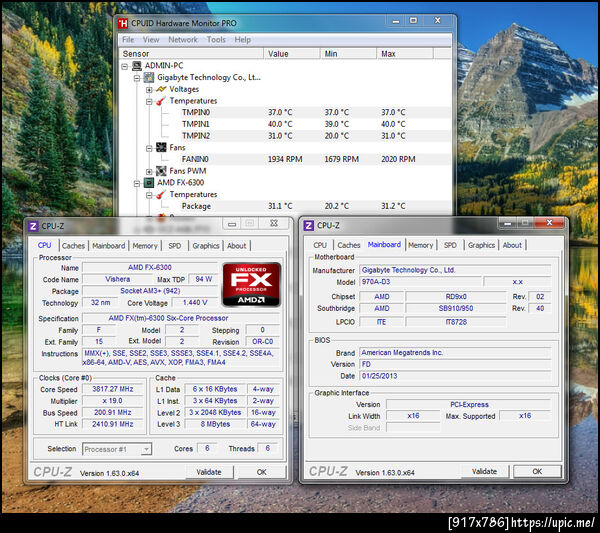Click the AMD FX-6300 chip icon

pyautogui.click(x=149, y=183)
